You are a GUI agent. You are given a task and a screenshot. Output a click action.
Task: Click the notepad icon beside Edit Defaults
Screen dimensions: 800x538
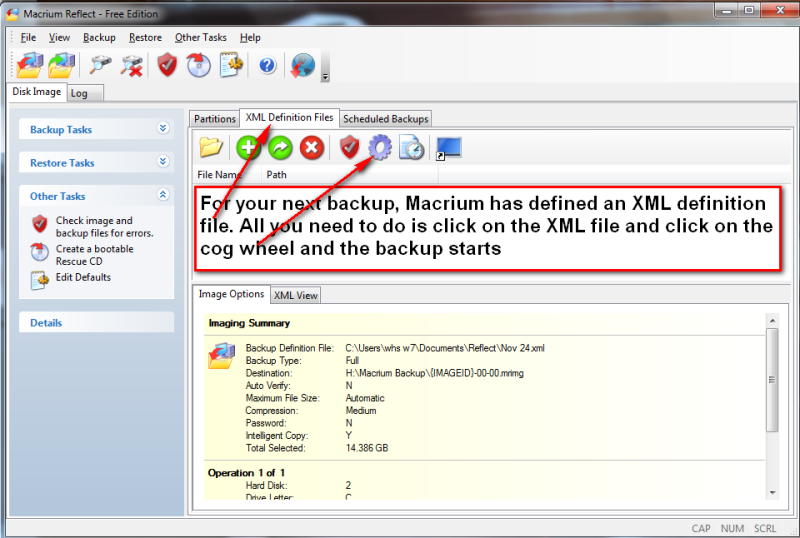click(x=40, y=280)
